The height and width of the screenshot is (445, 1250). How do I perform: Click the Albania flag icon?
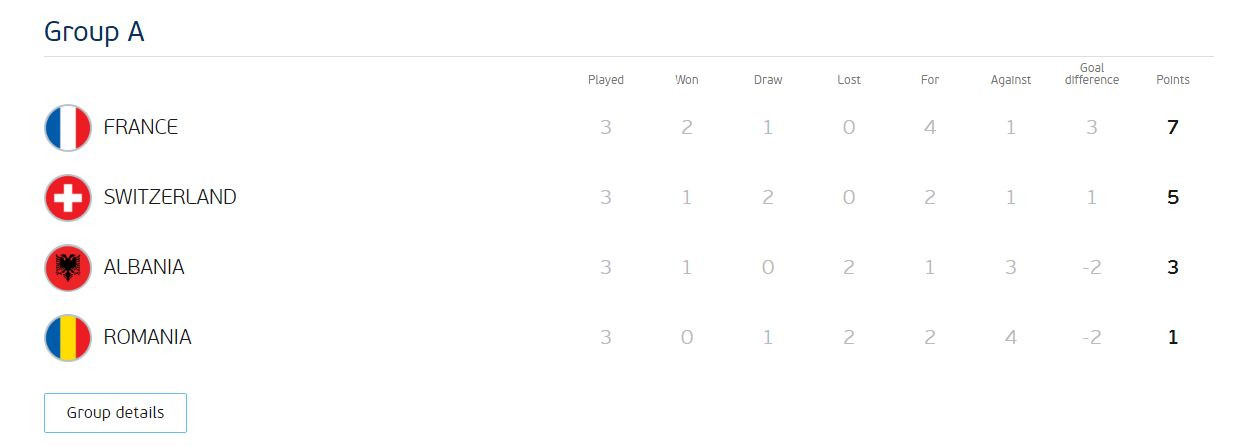point(68,268)
